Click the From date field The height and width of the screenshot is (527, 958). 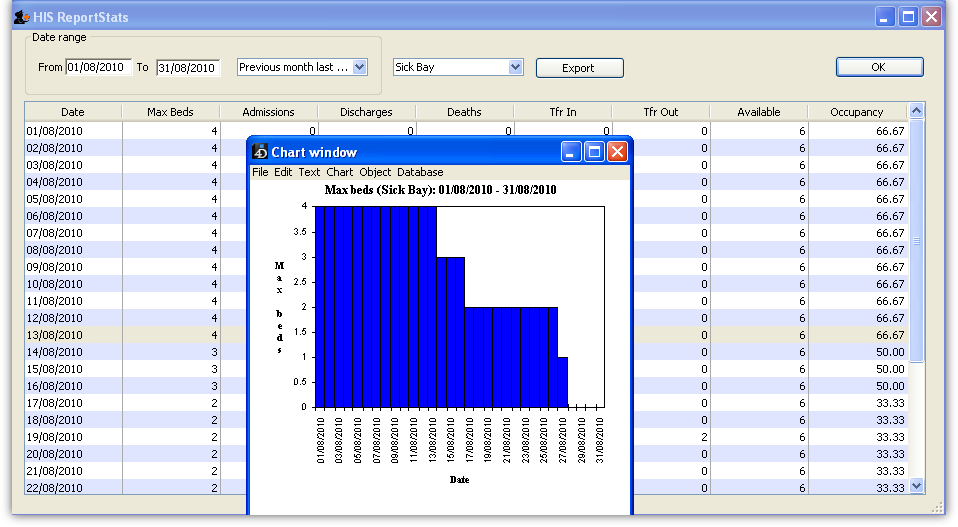tap(98, 68)
